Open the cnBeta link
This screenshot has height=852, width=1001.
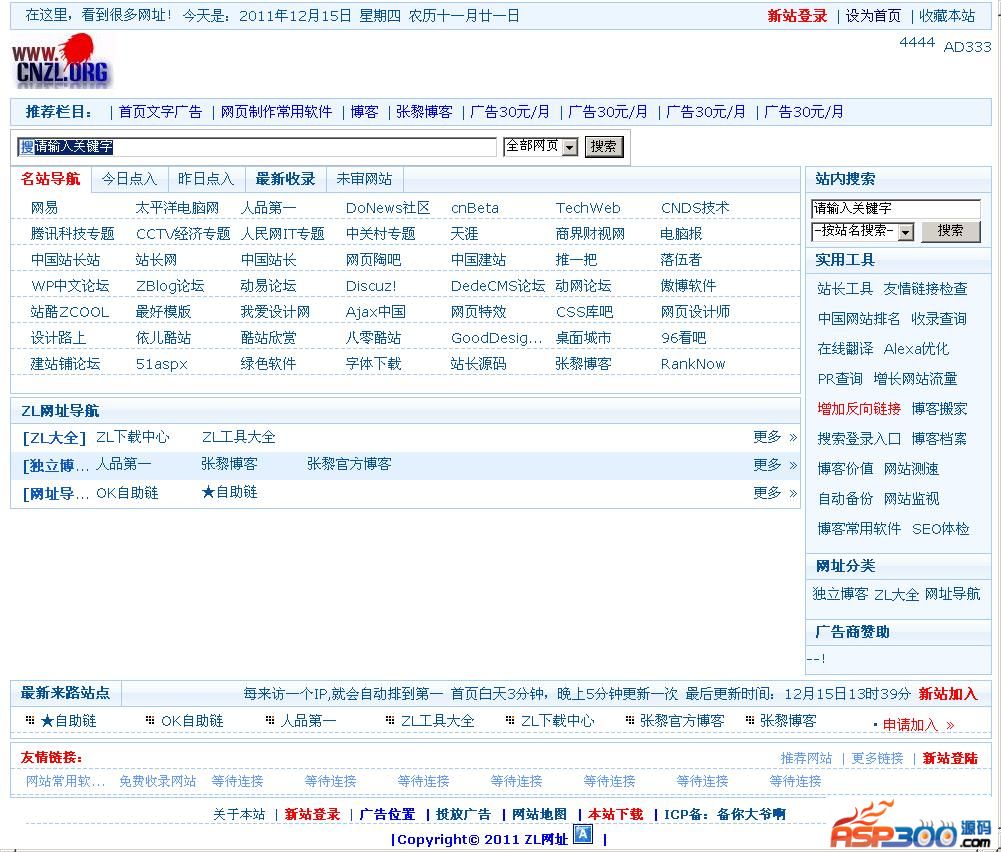pyautogui.click(x=474, y=208)
